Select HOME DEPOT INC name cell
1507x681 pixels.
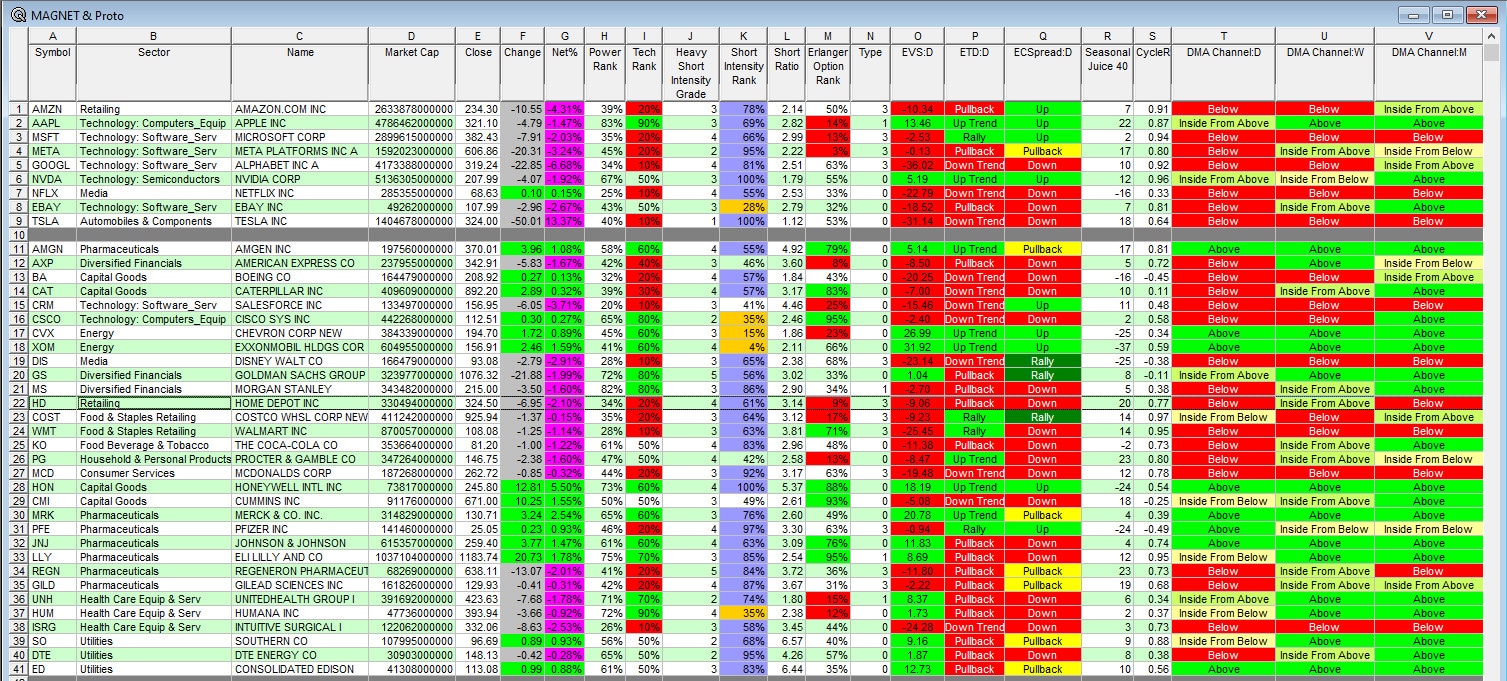point(300,403)
